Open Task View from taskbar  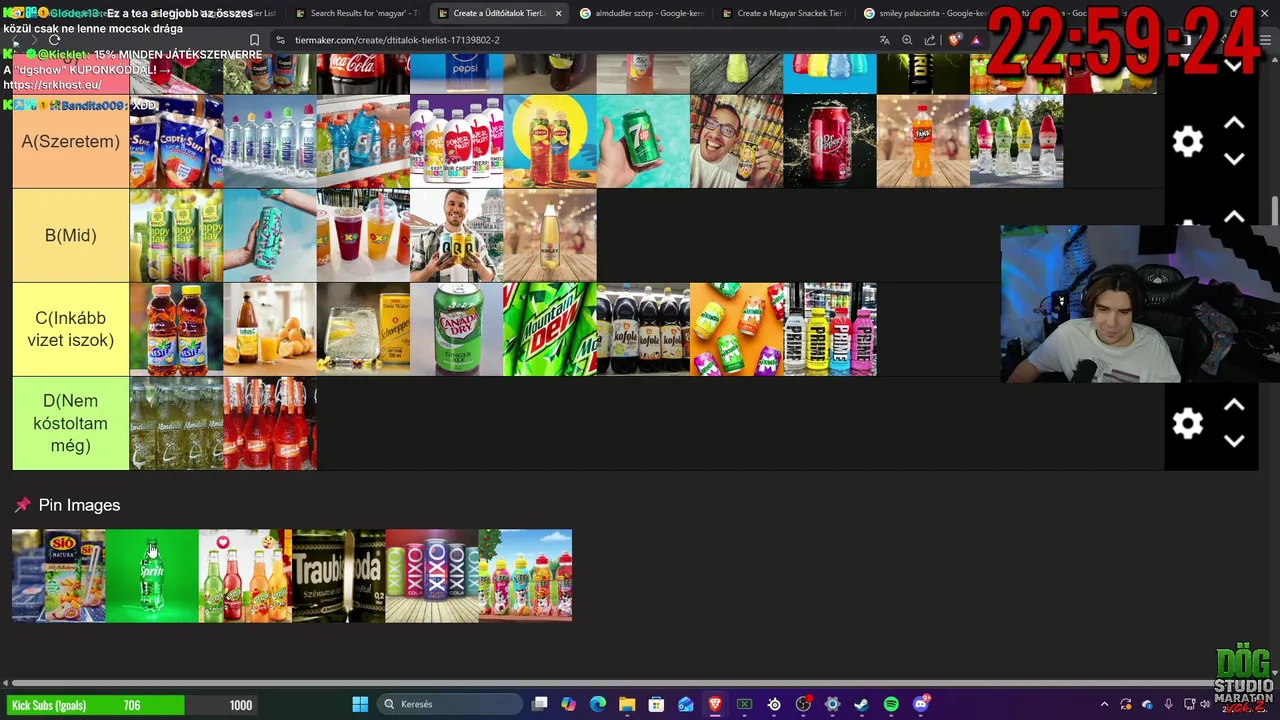[540, 704]
